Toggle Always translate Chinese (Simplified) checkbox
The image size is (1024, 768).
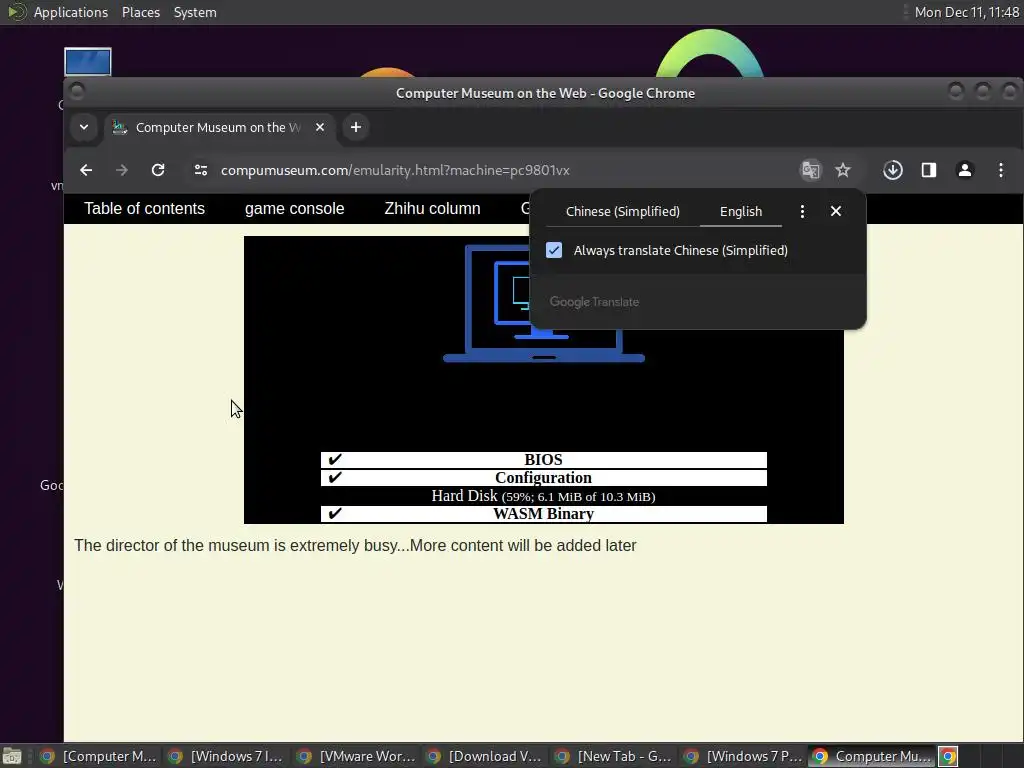tap(554, 250)
